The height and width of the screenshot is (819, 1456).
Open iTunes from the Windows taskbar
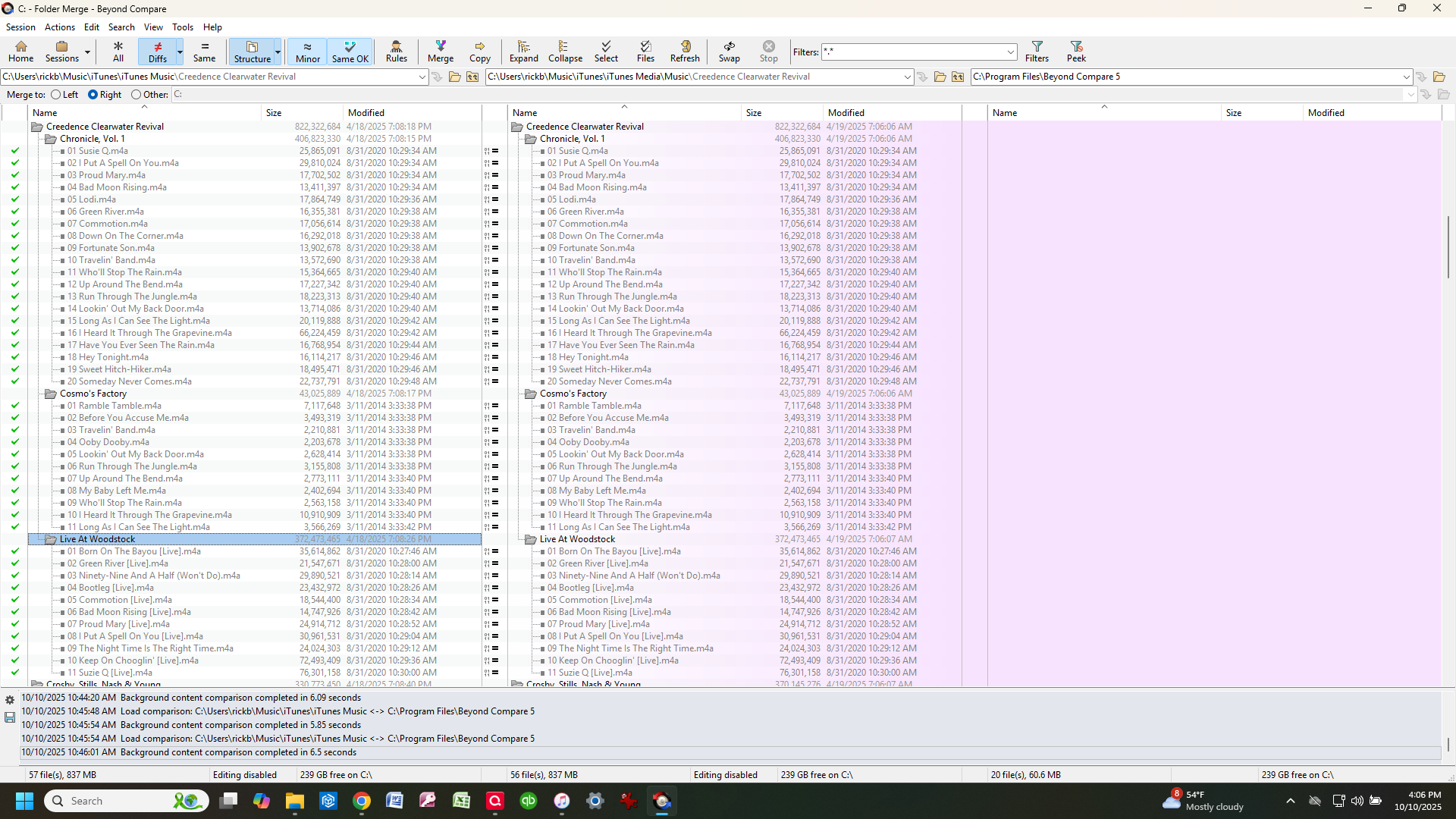[562, 801]
